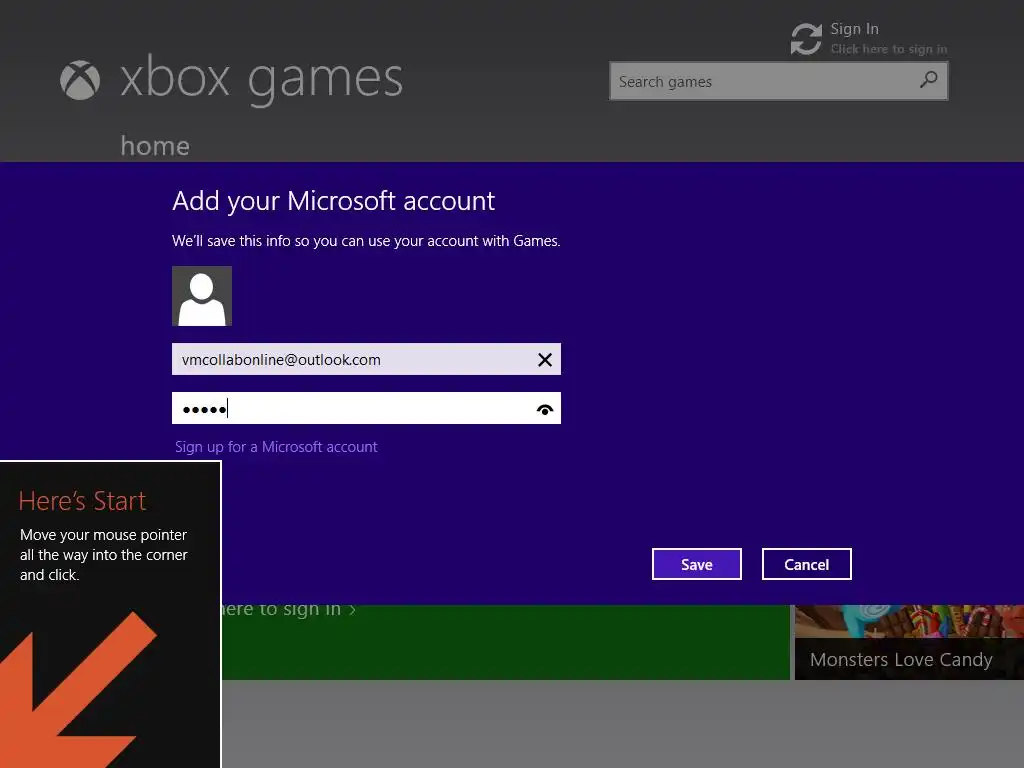
Task: Cancel adding the Microsoft account
Action: [807, 564]
